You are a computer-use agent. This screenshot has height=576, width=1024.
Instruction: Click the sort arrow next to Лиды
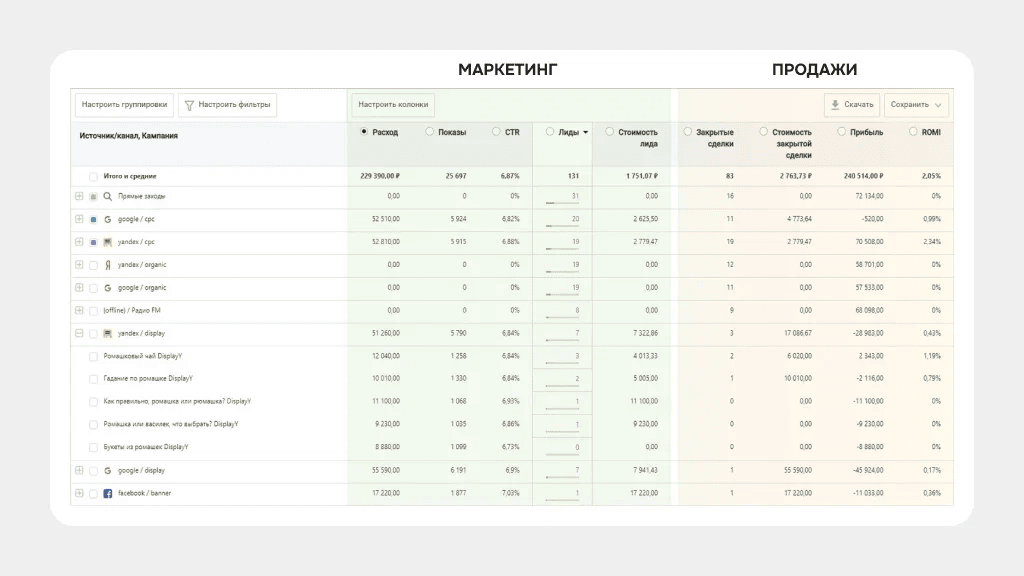point(585,132)
